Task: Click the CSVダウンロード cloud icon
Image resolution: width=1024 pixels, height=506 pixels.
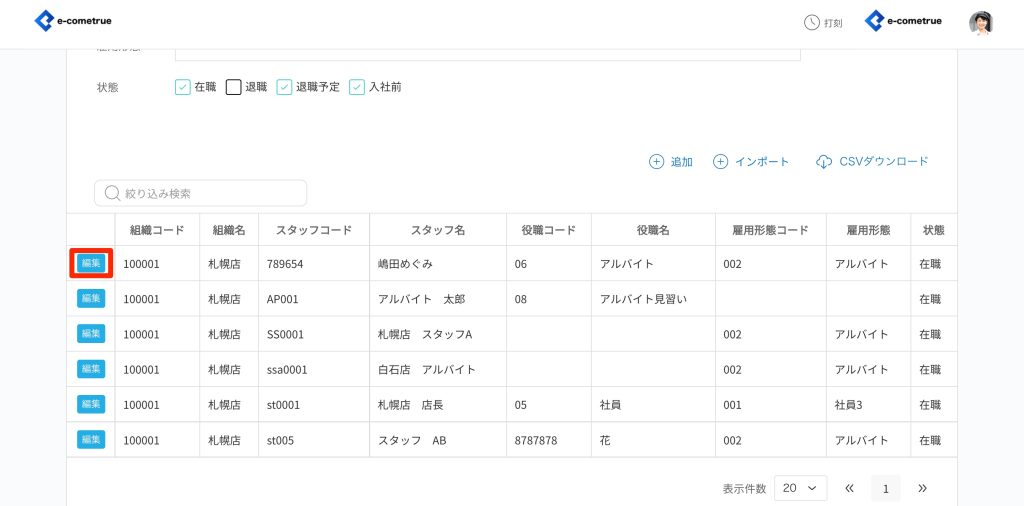Action: pyautogui.click(x=824, y=162)
